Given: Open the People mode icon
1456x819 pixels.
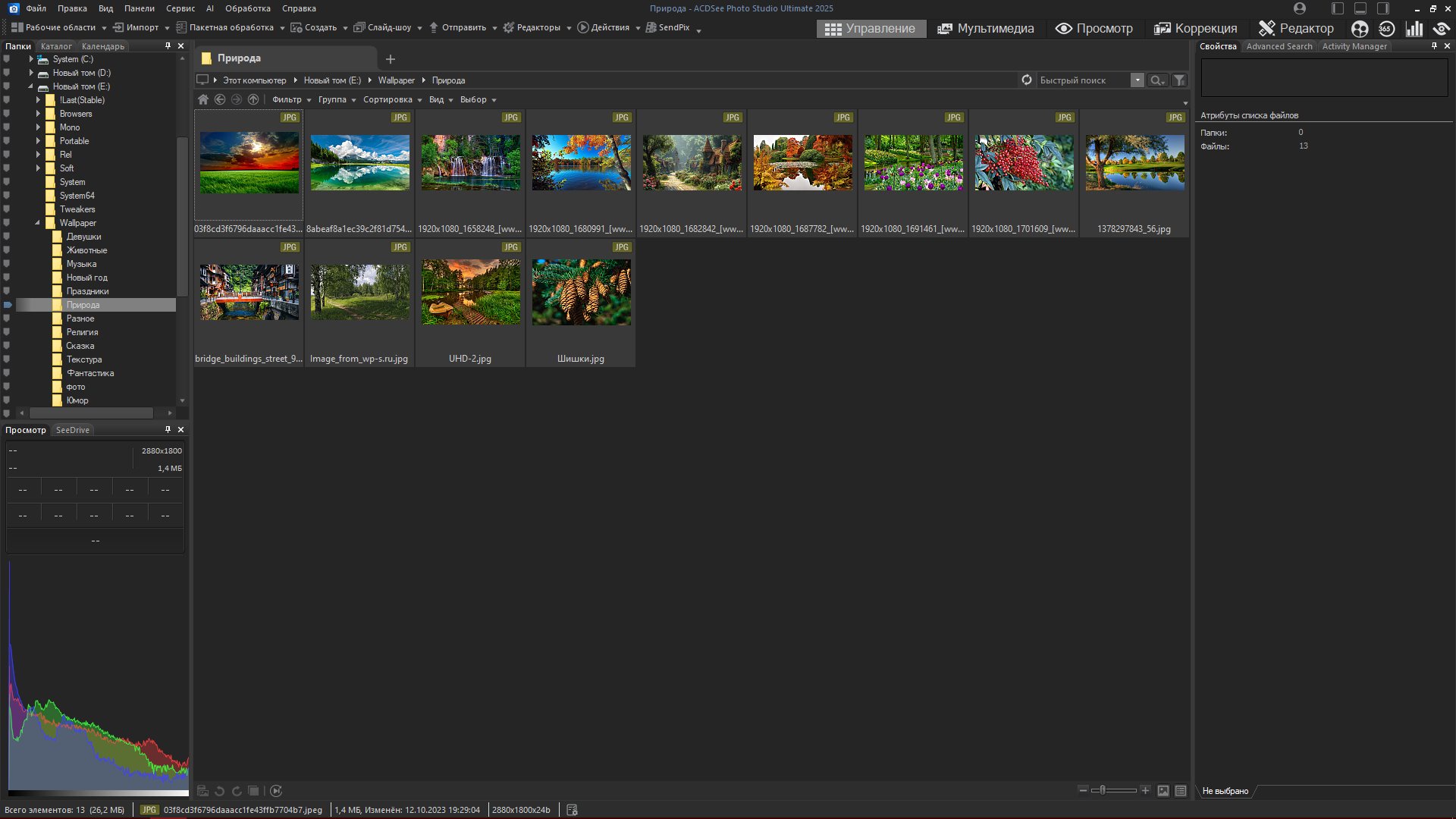Looking at the screenshot, I should click(x=1360, y=29).
